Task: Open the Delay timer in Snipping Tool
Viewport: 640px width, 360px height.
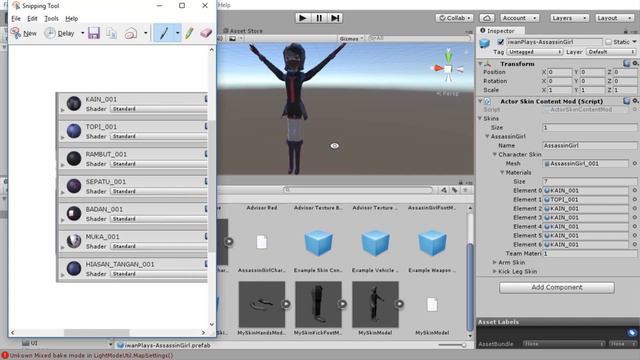Action: (x=60, y=33)
